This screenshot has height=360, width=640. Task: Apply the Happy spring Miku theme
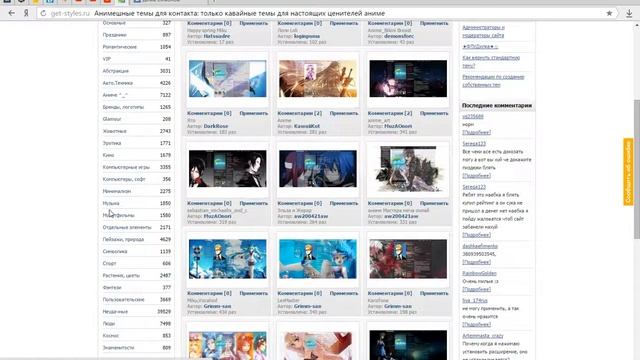pyautogui.click(x=253, y=23)
